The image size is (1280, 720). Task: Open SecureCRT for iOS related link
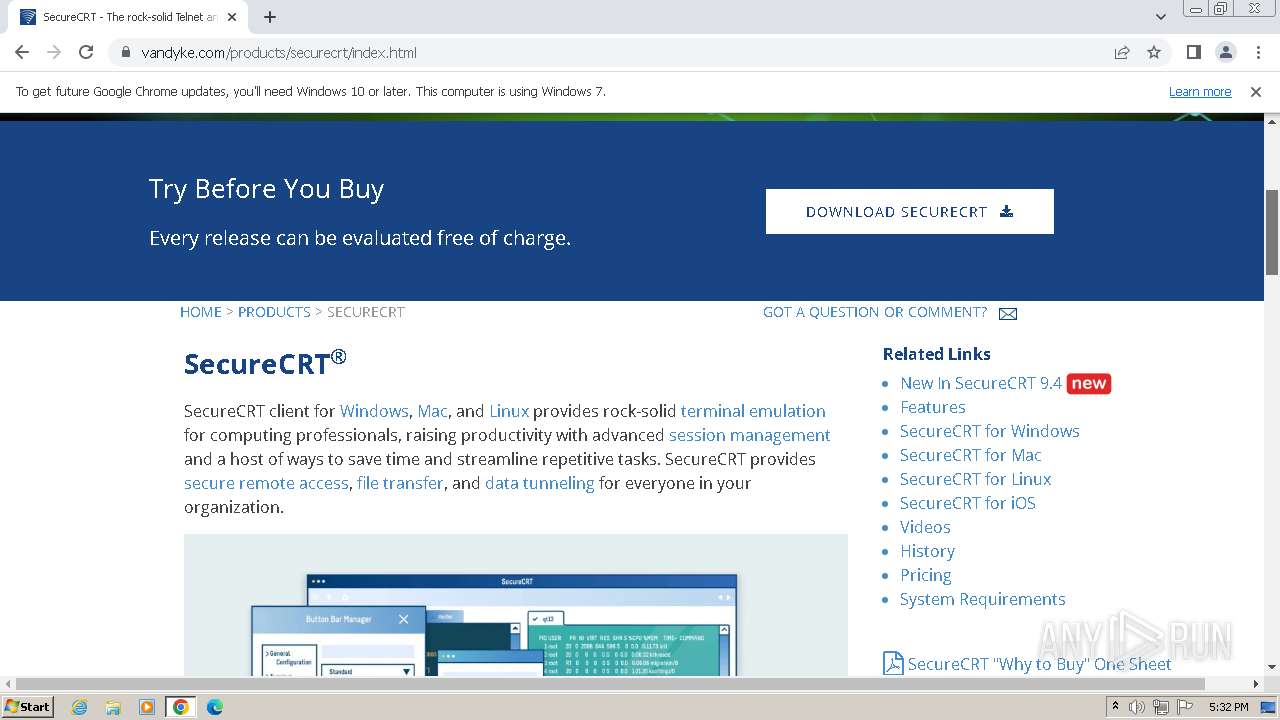tap(968, 503)
